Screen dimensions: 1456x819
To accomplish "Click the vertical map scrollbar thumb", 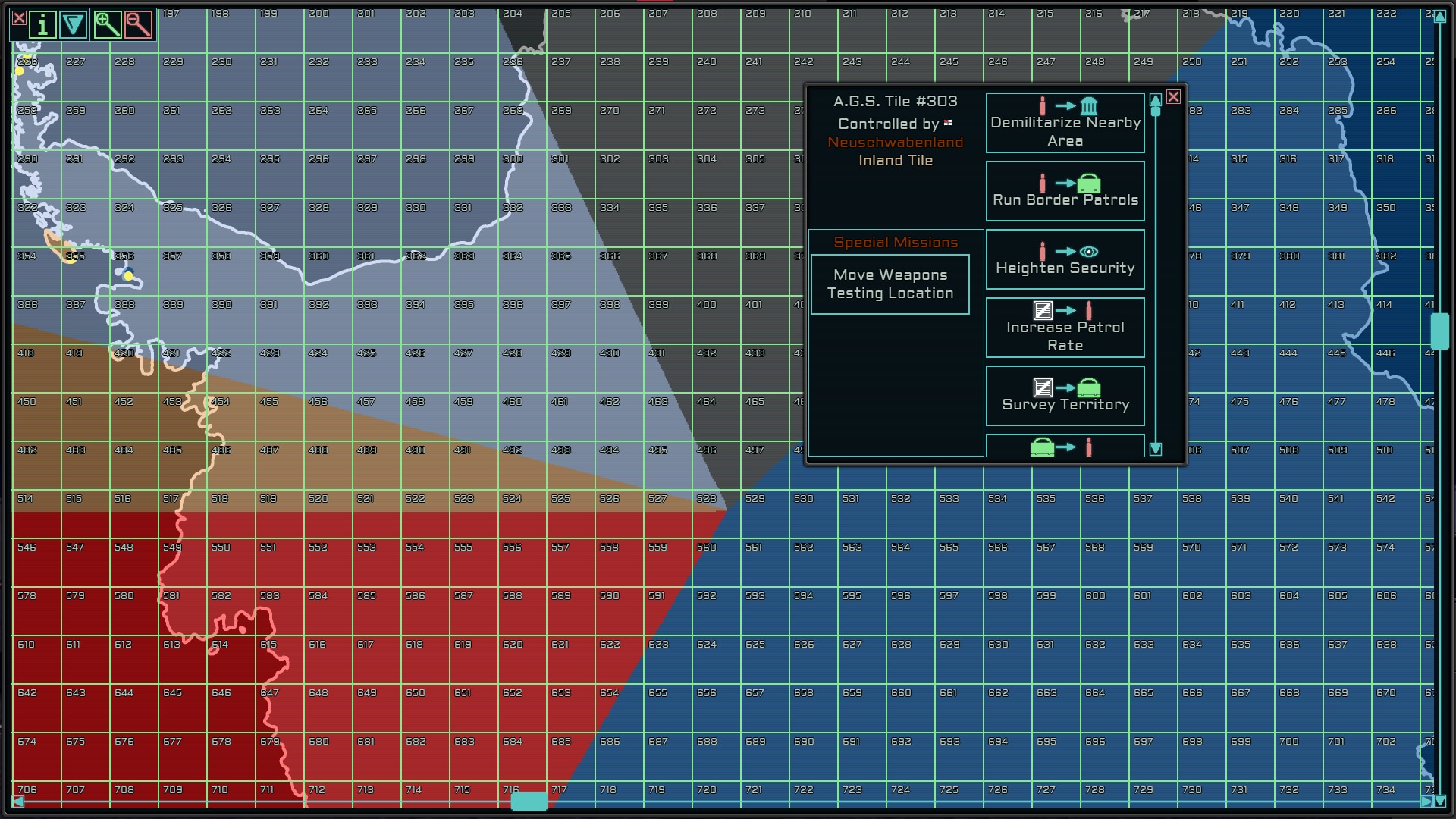I will click(1439, 331).
